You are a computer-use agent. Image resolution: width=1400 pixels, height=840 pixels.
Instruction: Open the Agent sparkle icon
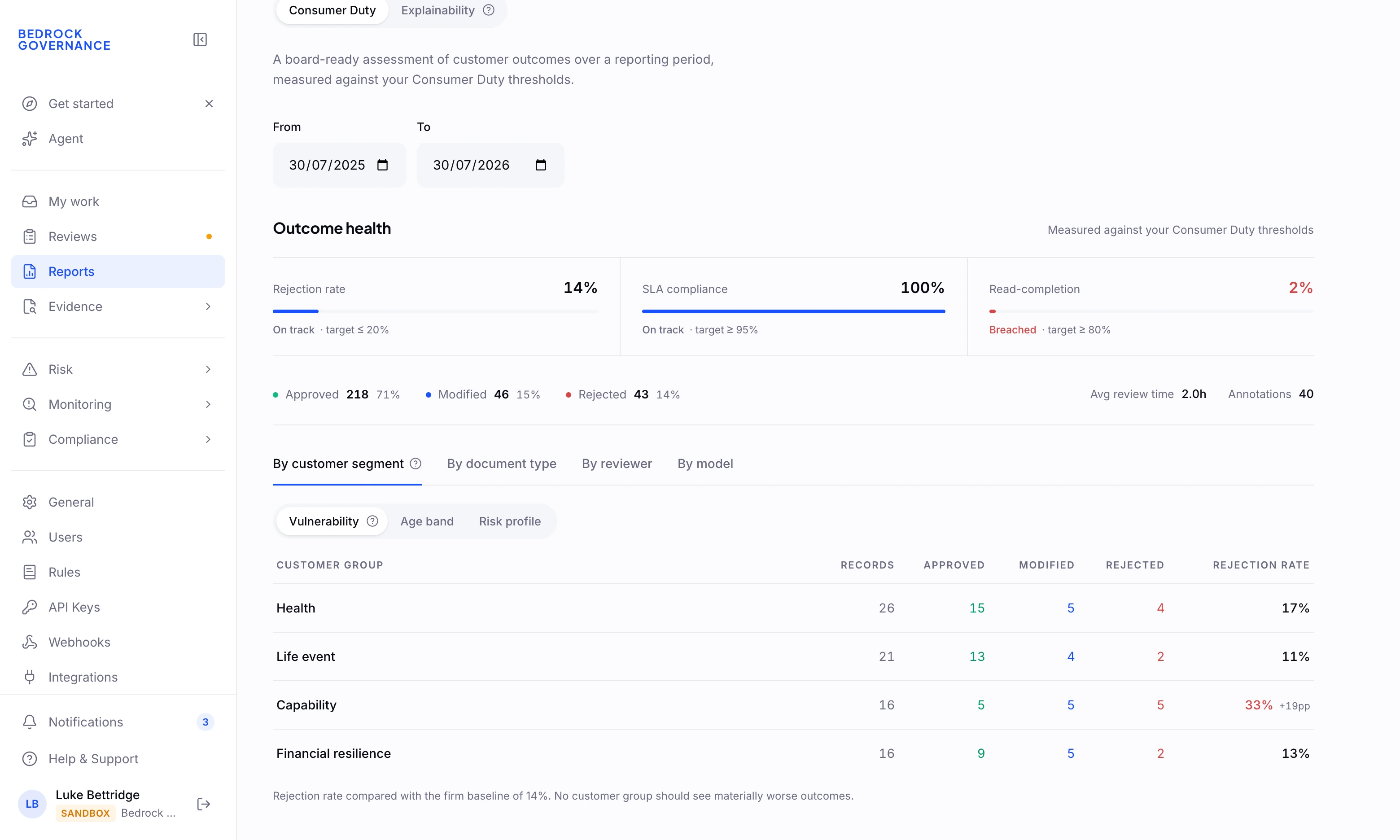click(30, 139)
